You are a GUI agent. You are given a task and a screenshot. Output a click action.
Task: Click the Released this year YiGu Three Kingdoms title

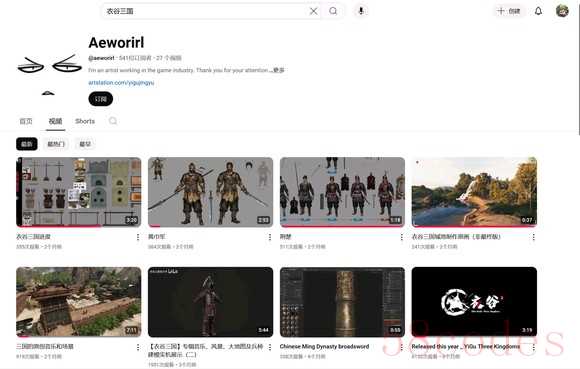pos(466,346)
